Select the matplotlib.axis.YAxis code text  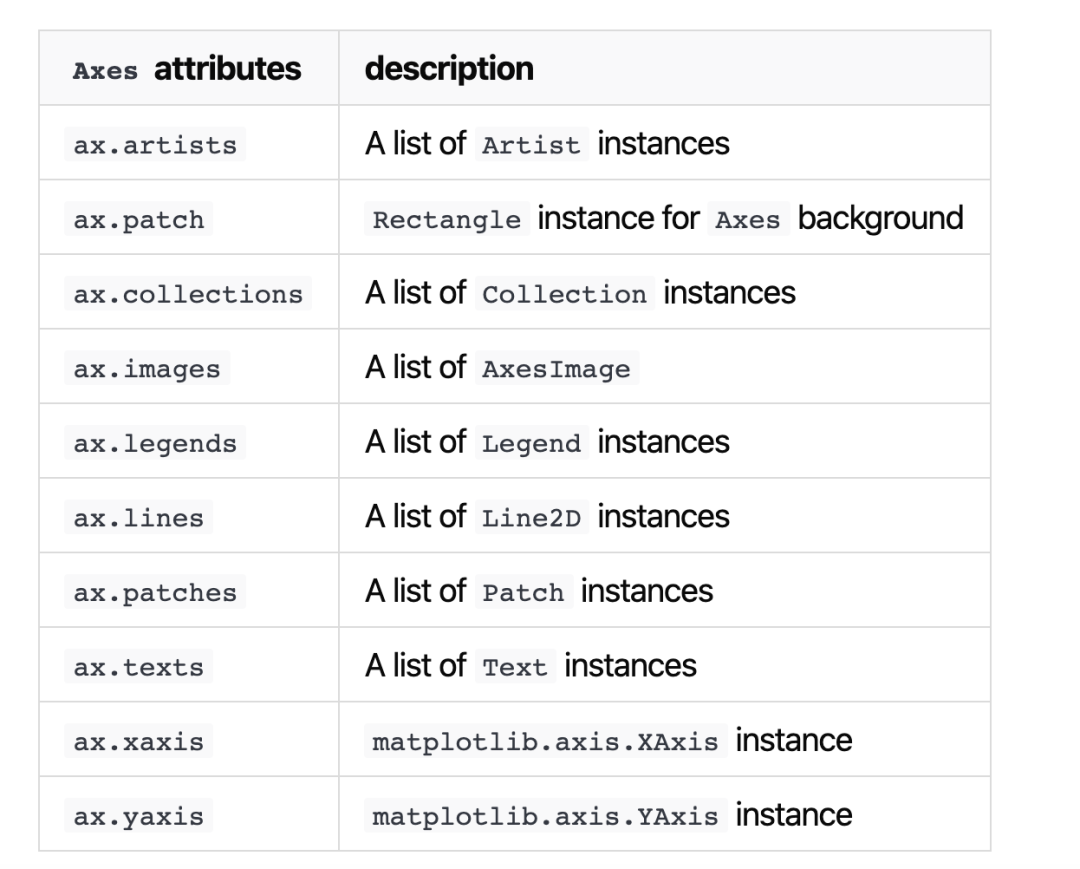(x=545, y=816)
